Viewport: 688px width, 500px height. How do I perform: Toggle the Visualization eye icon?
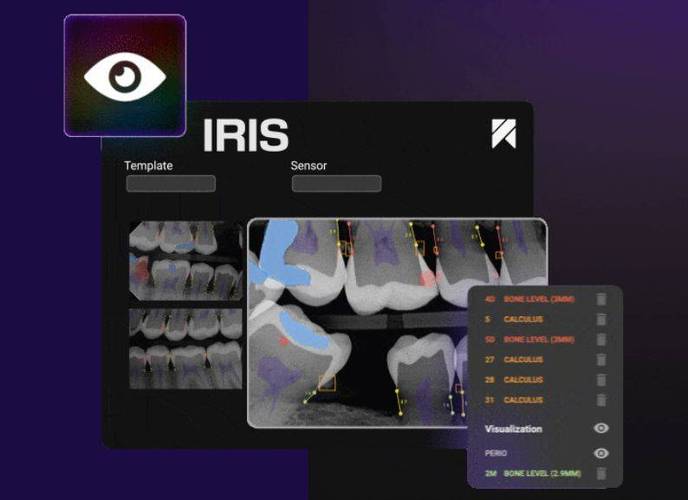[601, 428]
